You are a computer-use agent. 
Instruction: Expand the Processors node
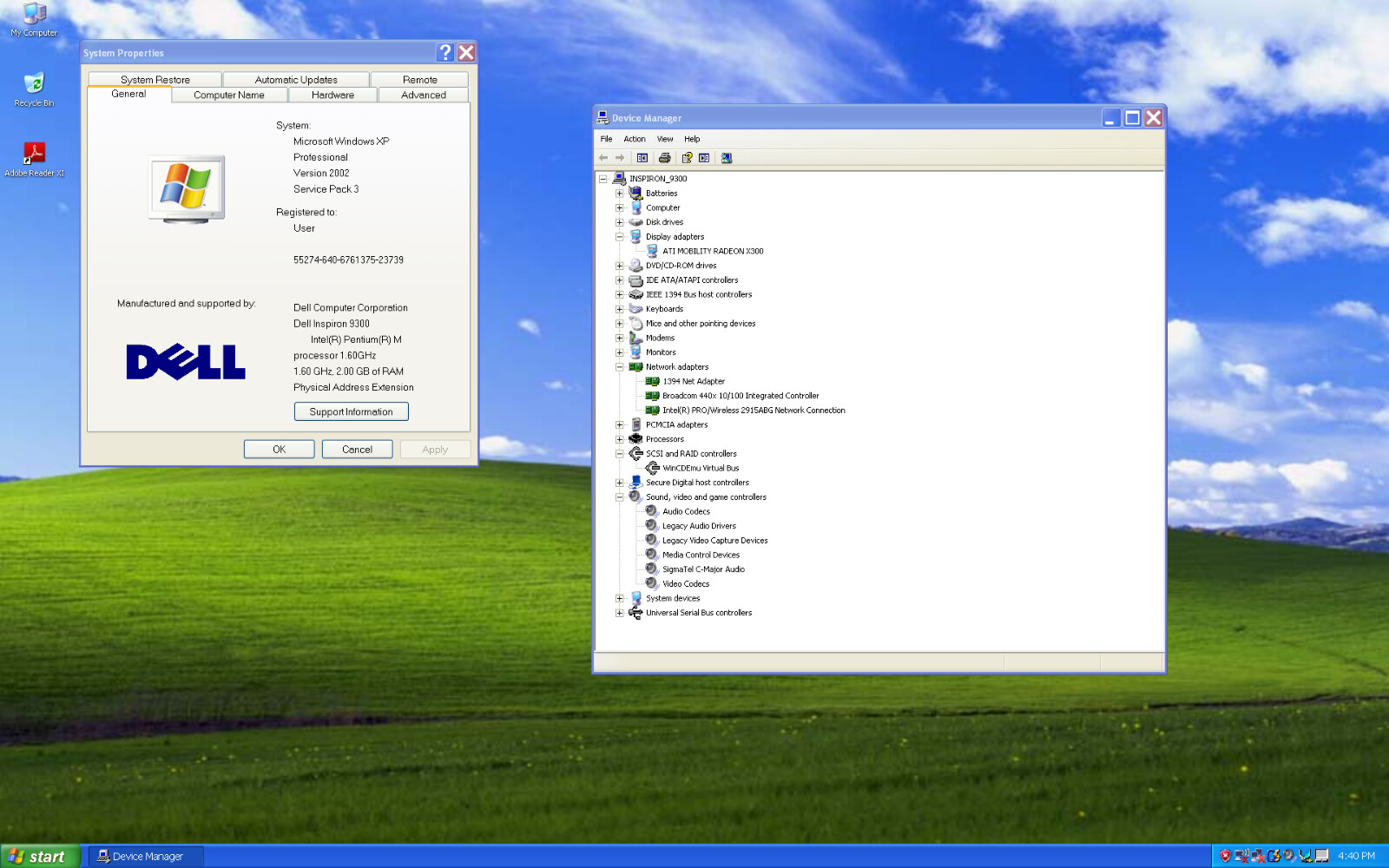(x=620, y=439)
